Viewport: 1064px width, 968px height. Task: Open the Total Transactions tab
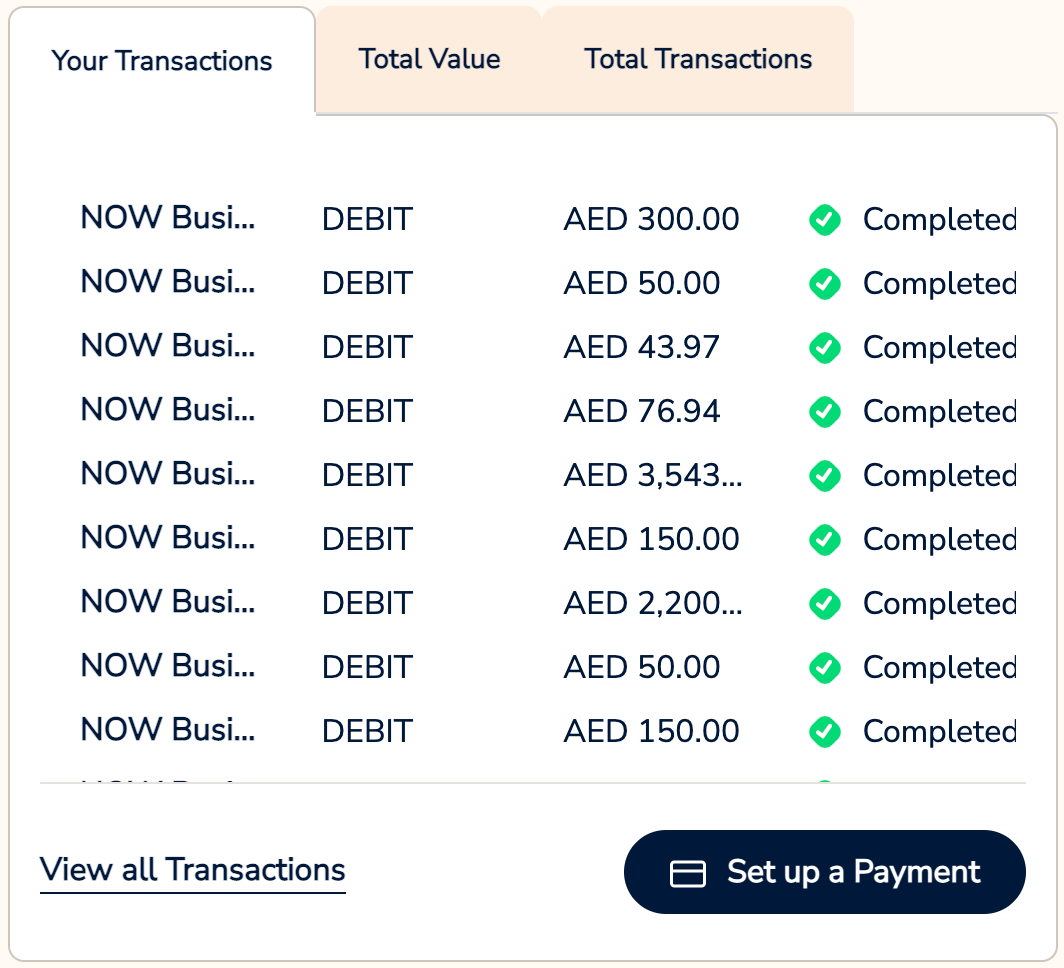pos(697,59)
